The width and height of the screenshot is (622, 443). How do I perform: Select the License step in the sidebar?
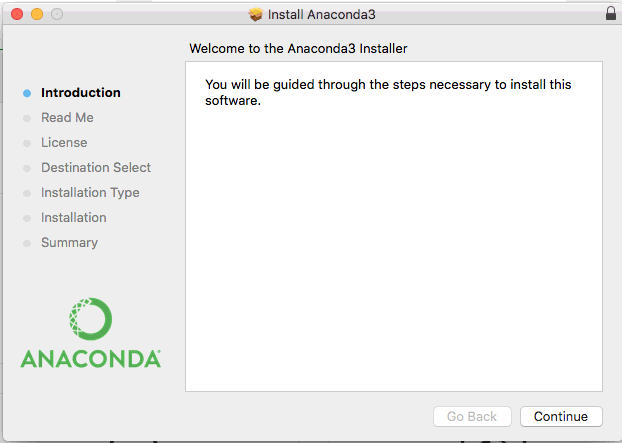pos(64,142)
